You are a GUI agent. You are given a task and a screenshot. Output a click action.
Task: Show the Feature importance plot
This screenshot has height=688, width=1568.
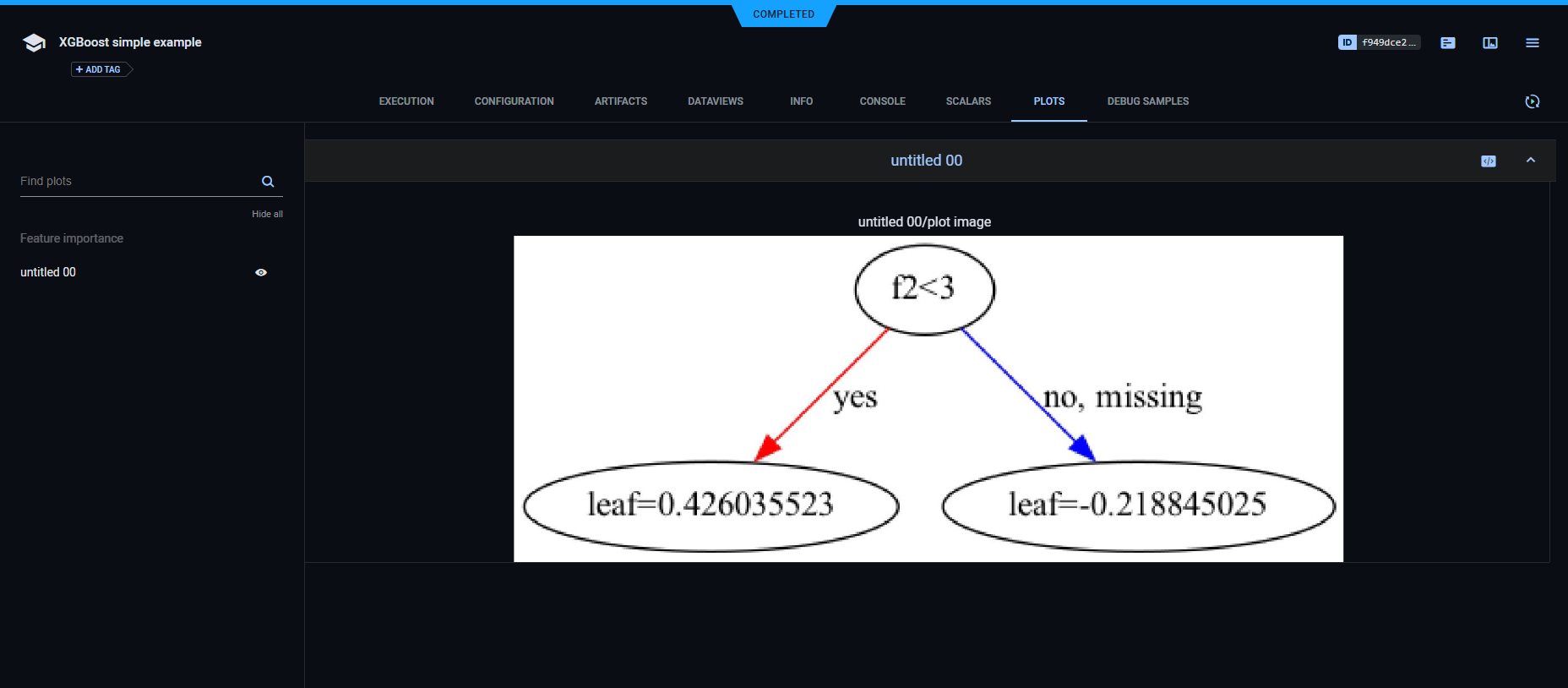point(72,238)
